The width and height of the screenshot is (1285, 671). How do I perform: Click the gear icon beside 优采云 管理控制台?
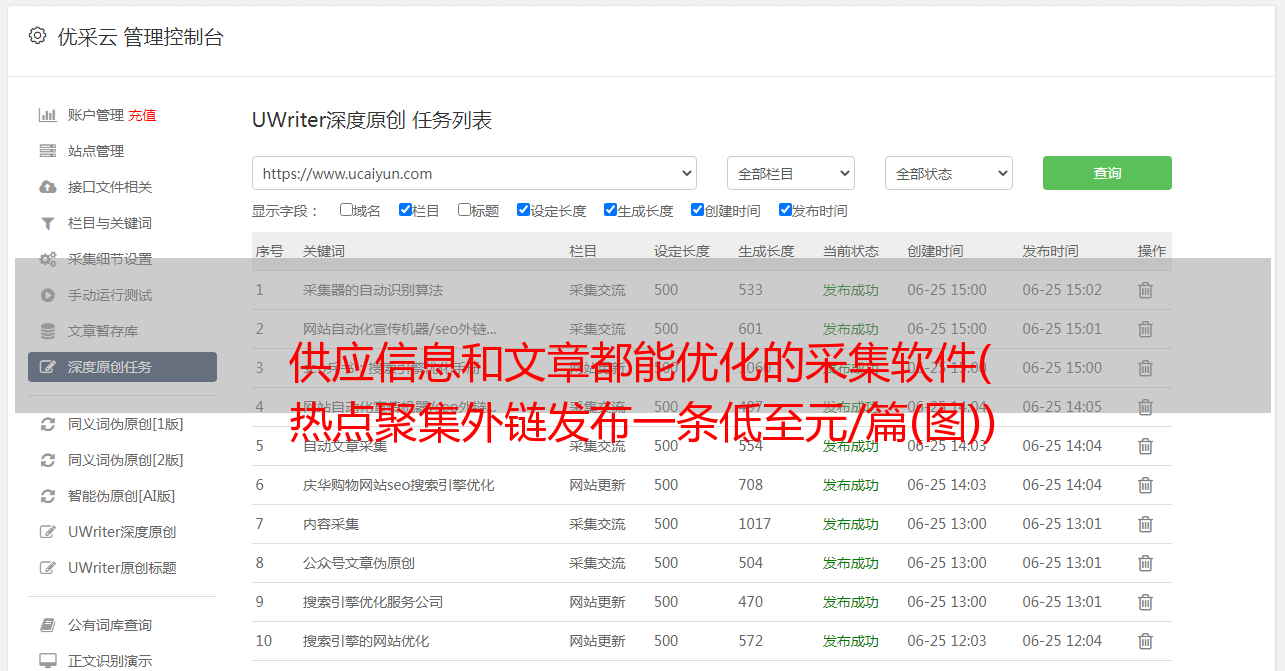pos(37,36)
